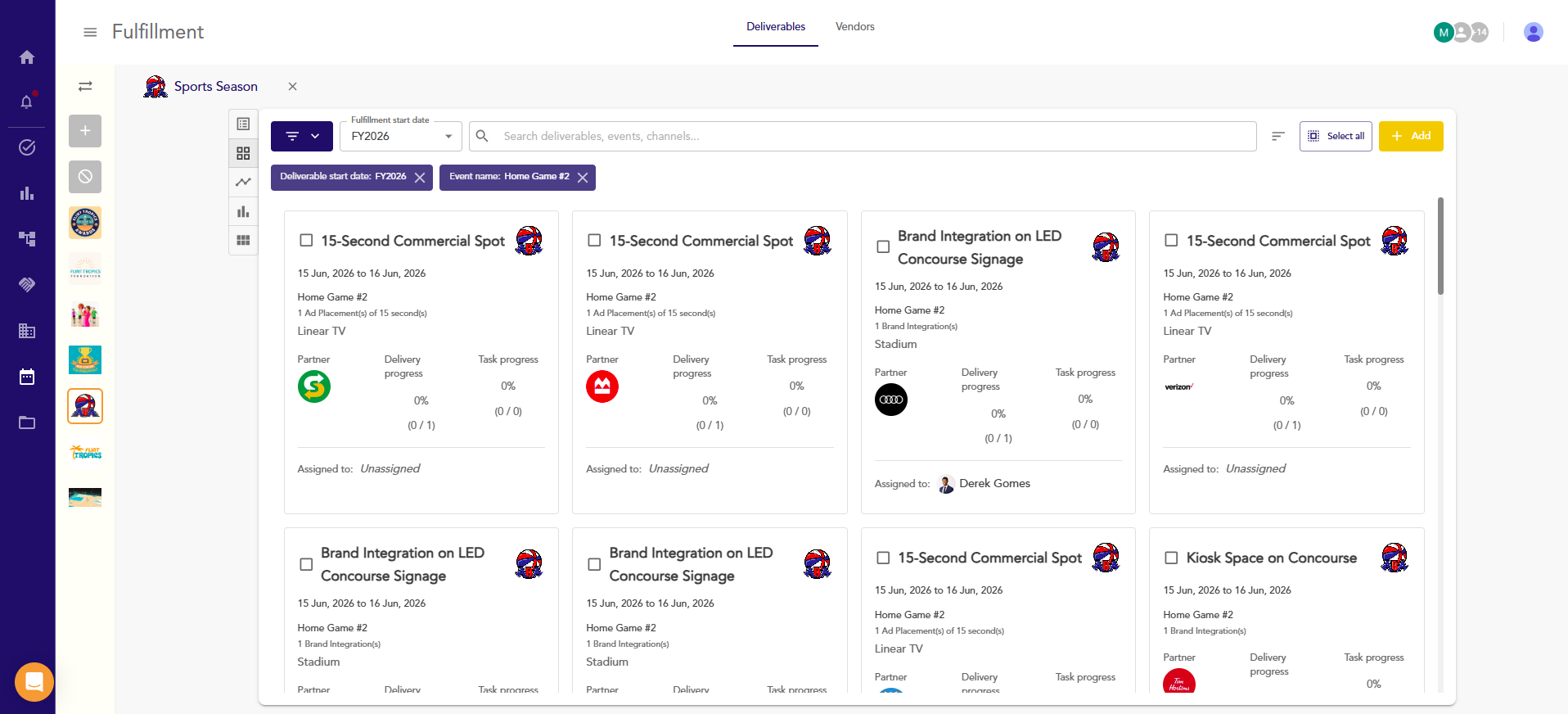Check 15-Second Commercial Spot card with Verizon partner
Image resolution: width=1568 pixels, height=714 pixels.
coord(1171,241)
